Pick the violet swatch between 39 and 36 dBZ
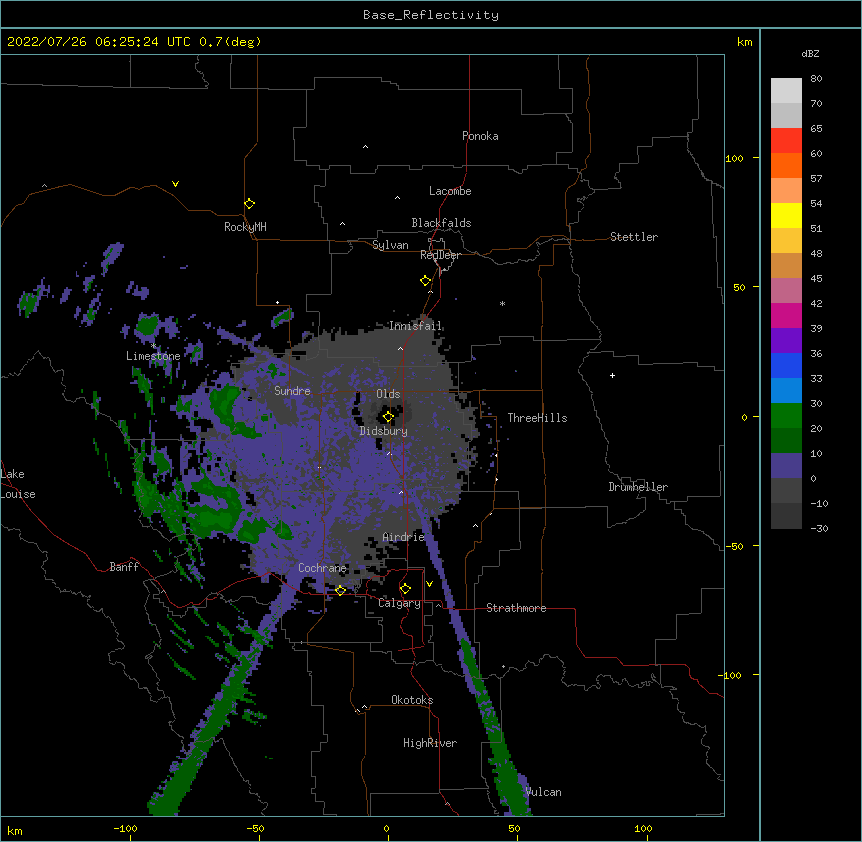The height and width of the screenshot is (842, 862). [x=786, y=341]
